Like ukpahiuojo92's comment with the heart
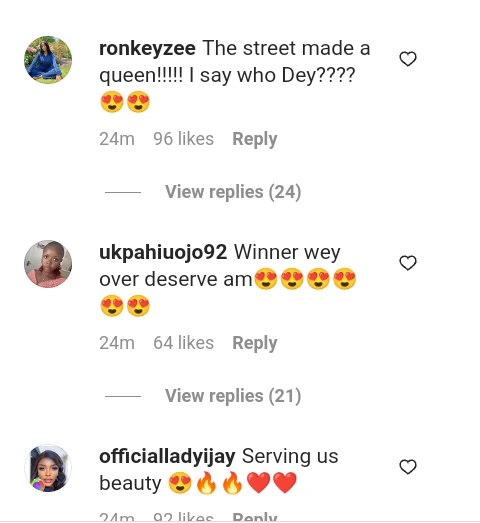 [x=408, y=263]
